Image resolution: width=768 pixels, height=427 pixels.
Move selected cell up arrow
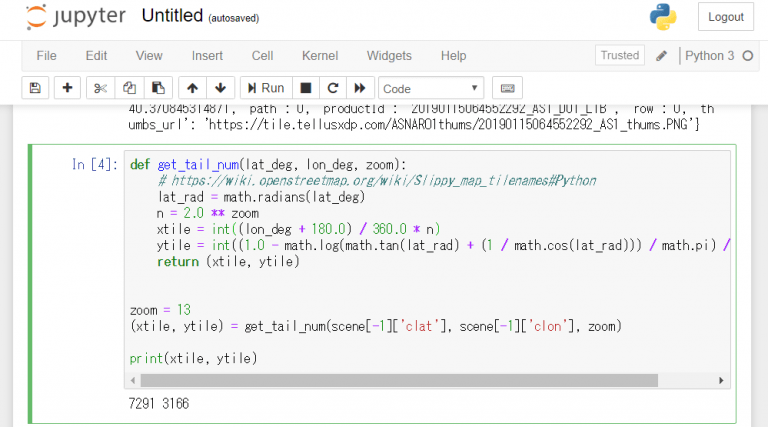pyautogui.click(x=192, y=88)
